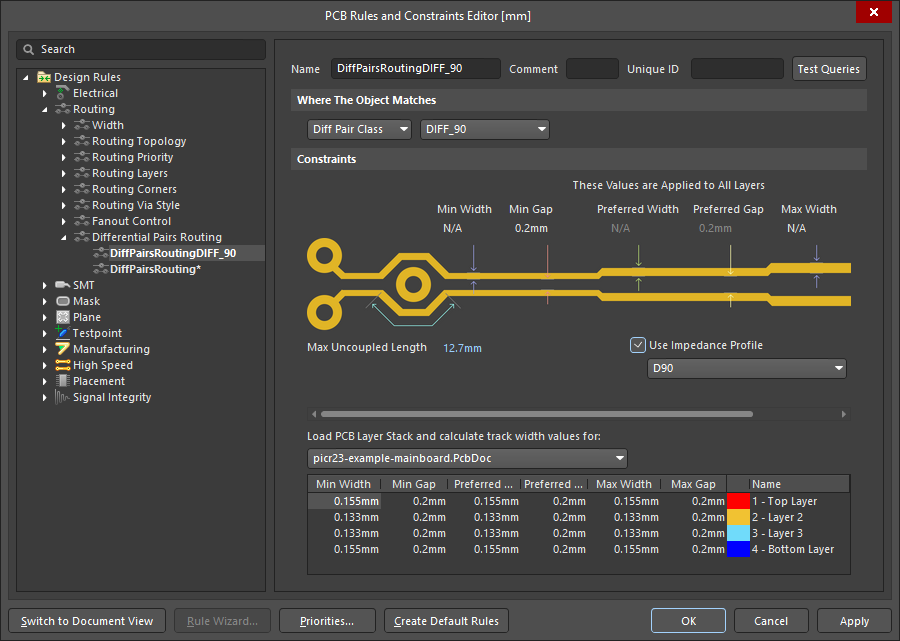Click the Routing category icon

point(63,109)
